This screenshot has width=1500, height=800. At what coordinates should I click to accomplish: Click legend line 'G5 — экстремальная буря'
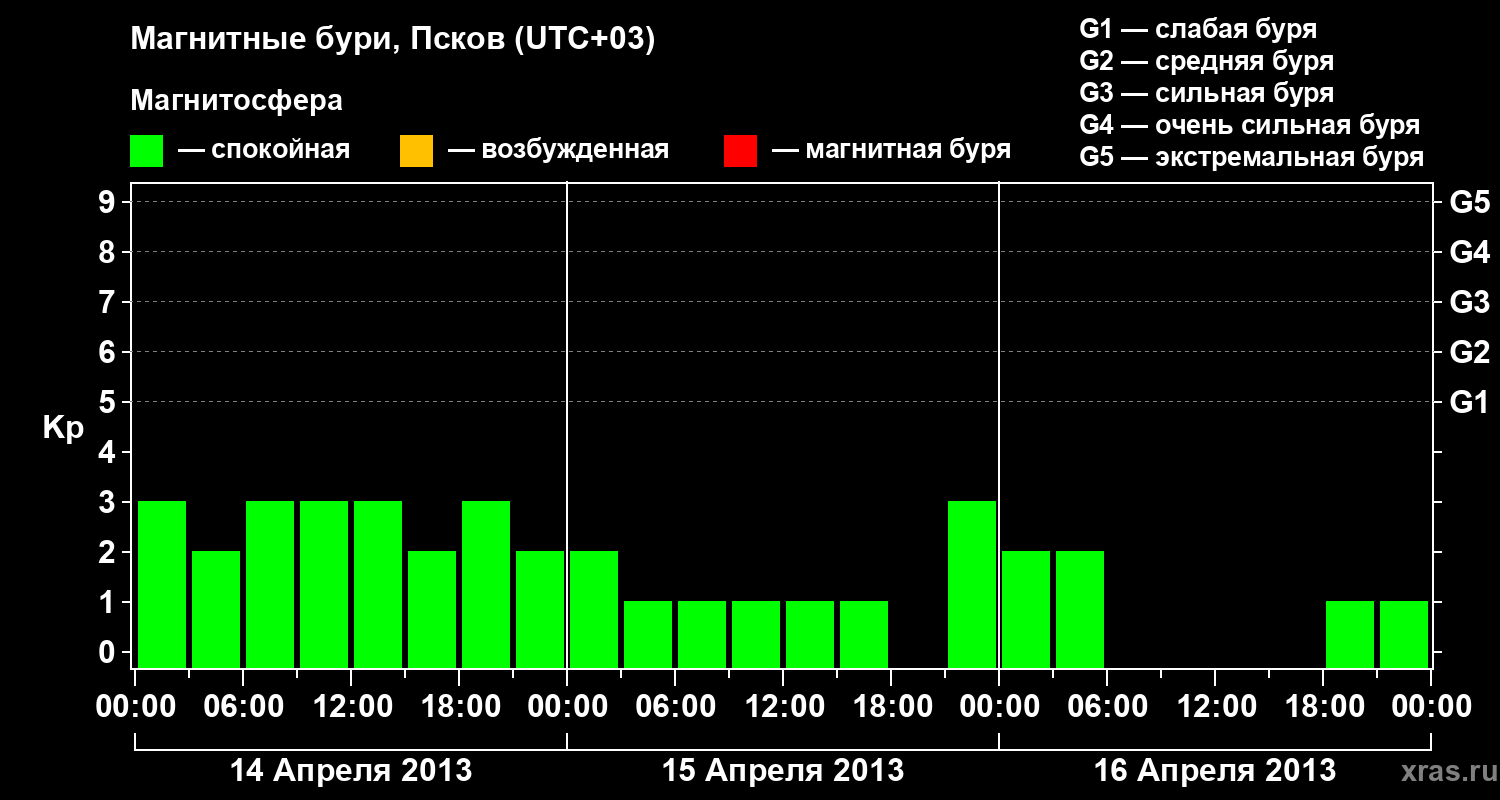(1252, 157)
